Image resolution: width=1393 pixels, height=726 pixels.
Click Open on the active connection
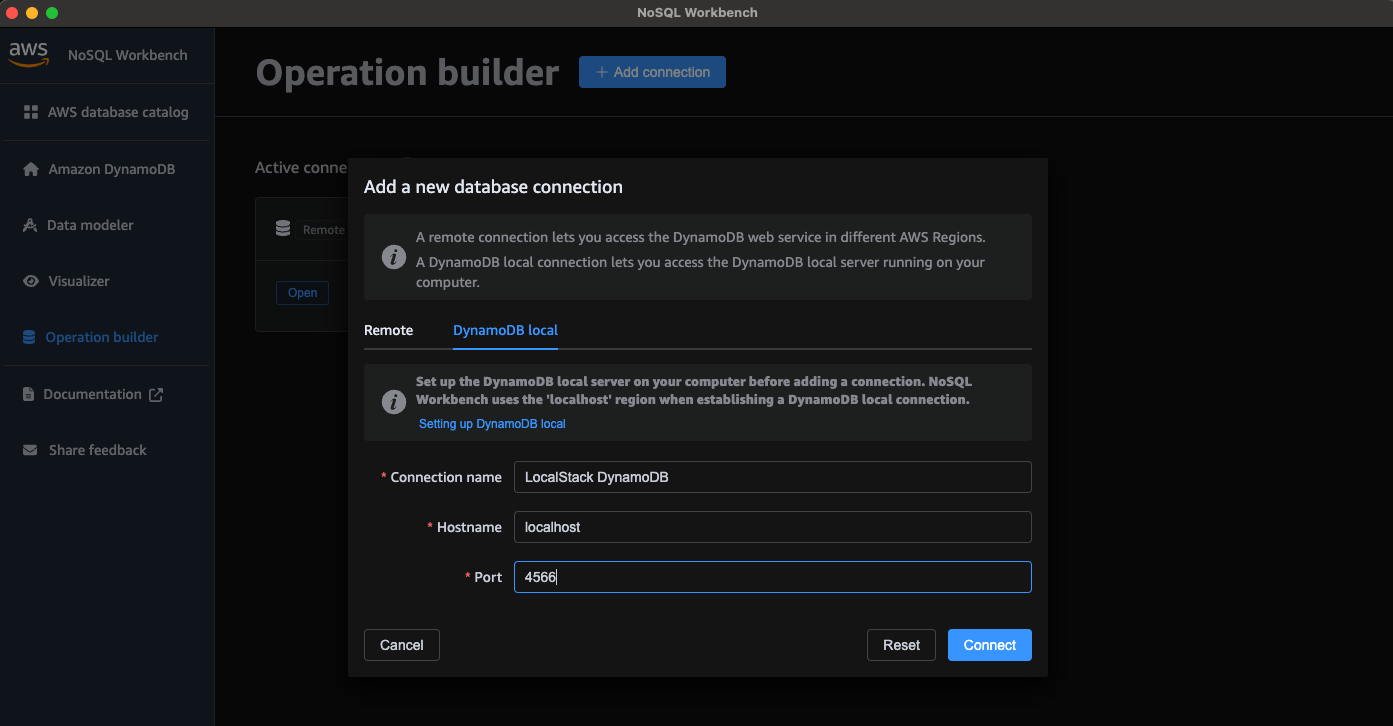302,293
